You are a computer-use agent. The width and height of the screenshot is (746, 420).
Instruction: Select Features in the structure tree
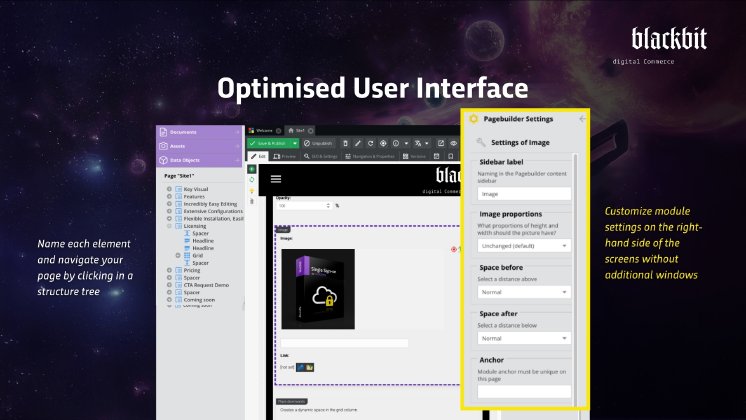(194, 196)
